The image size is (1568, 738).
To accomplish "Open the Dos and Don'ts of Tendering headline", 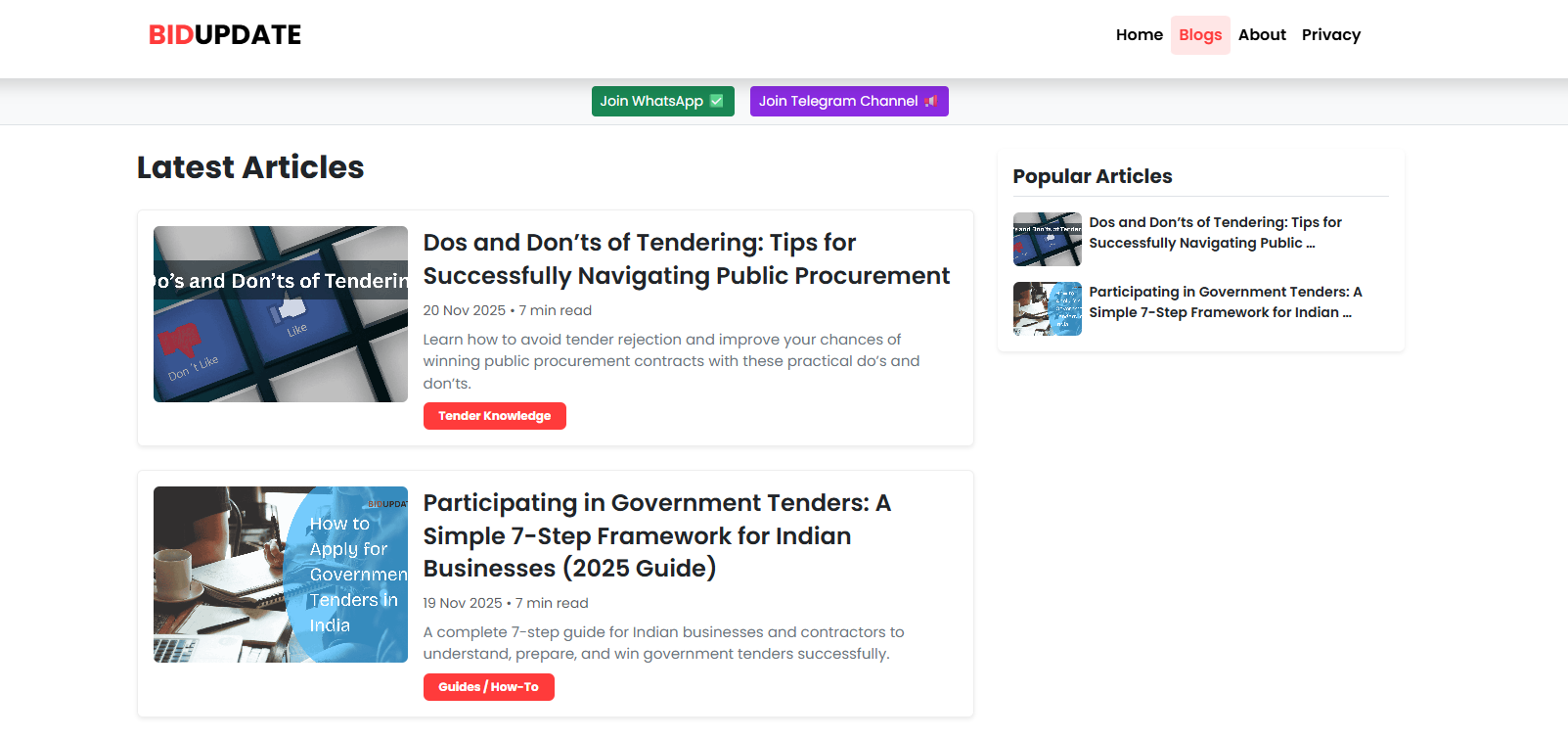I will coord(686,259).
